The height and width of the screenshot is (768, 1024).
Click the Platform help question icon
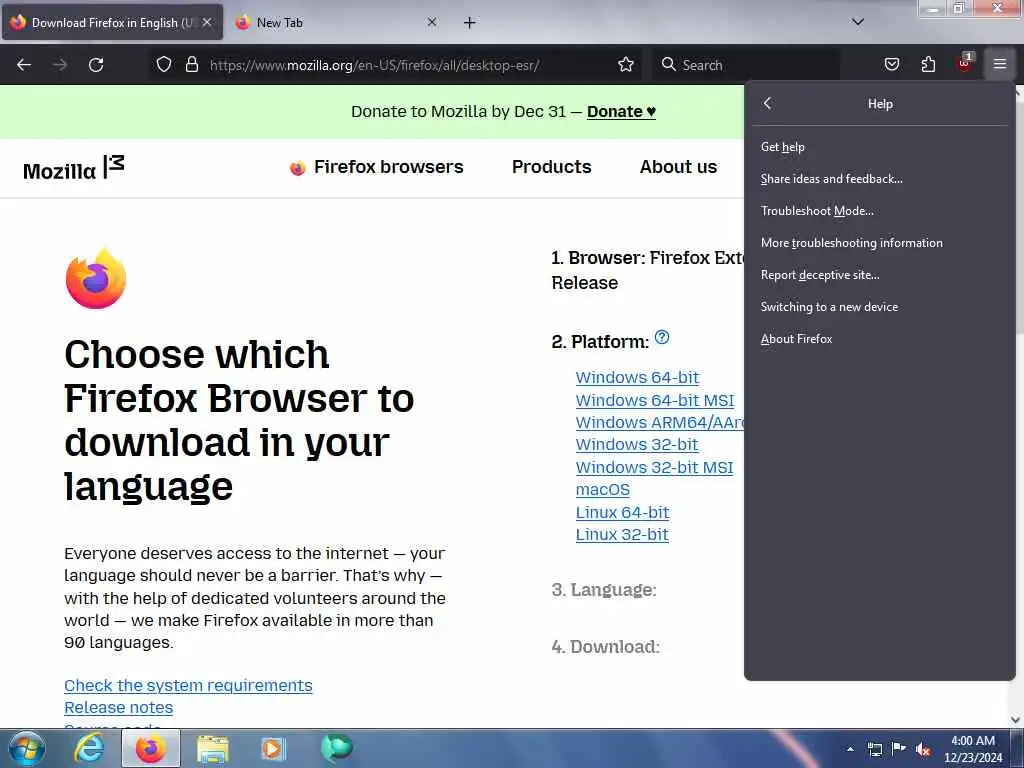[x=662, y=337]
